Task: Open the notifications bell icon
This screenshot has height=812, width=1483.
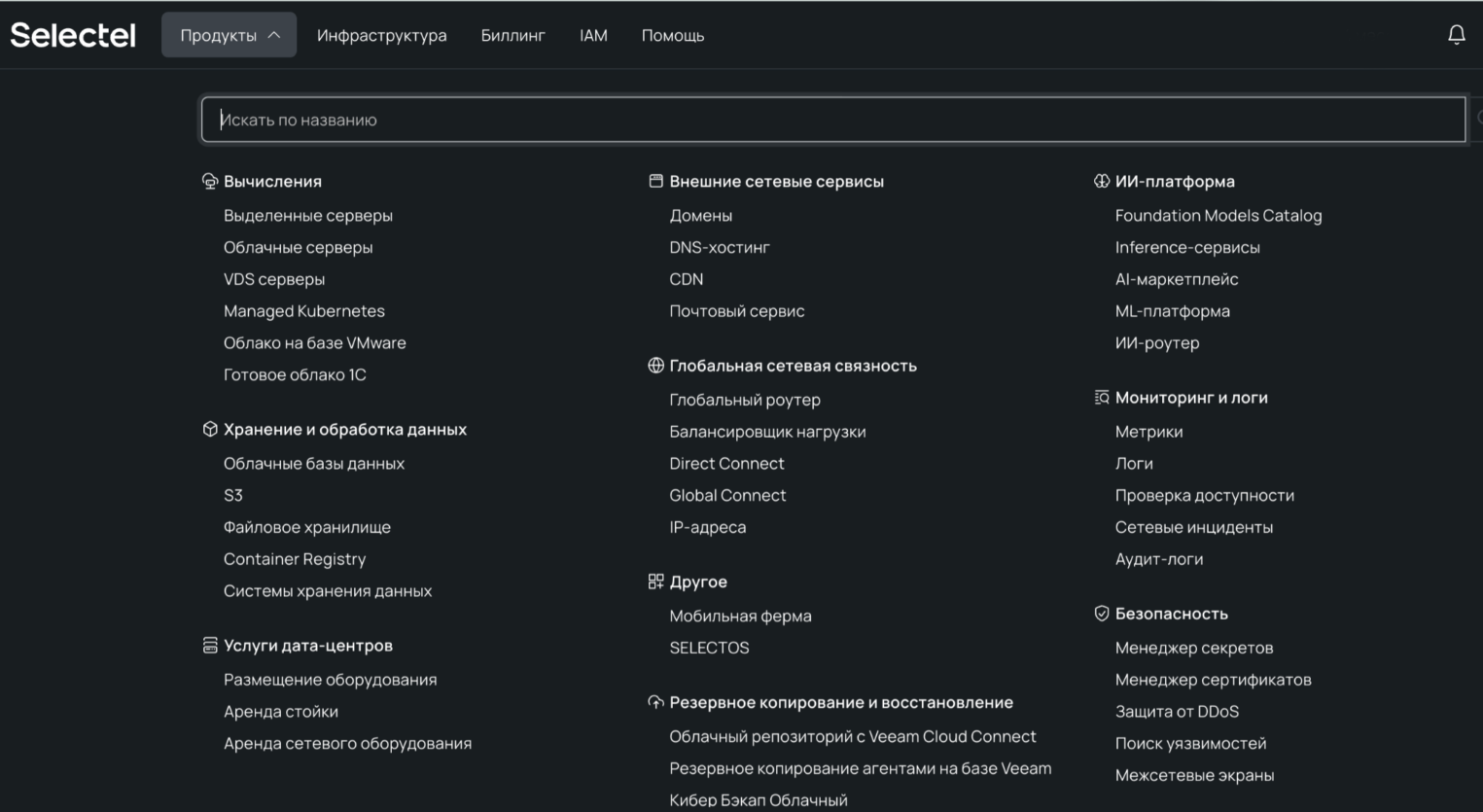Action: 1456,35
